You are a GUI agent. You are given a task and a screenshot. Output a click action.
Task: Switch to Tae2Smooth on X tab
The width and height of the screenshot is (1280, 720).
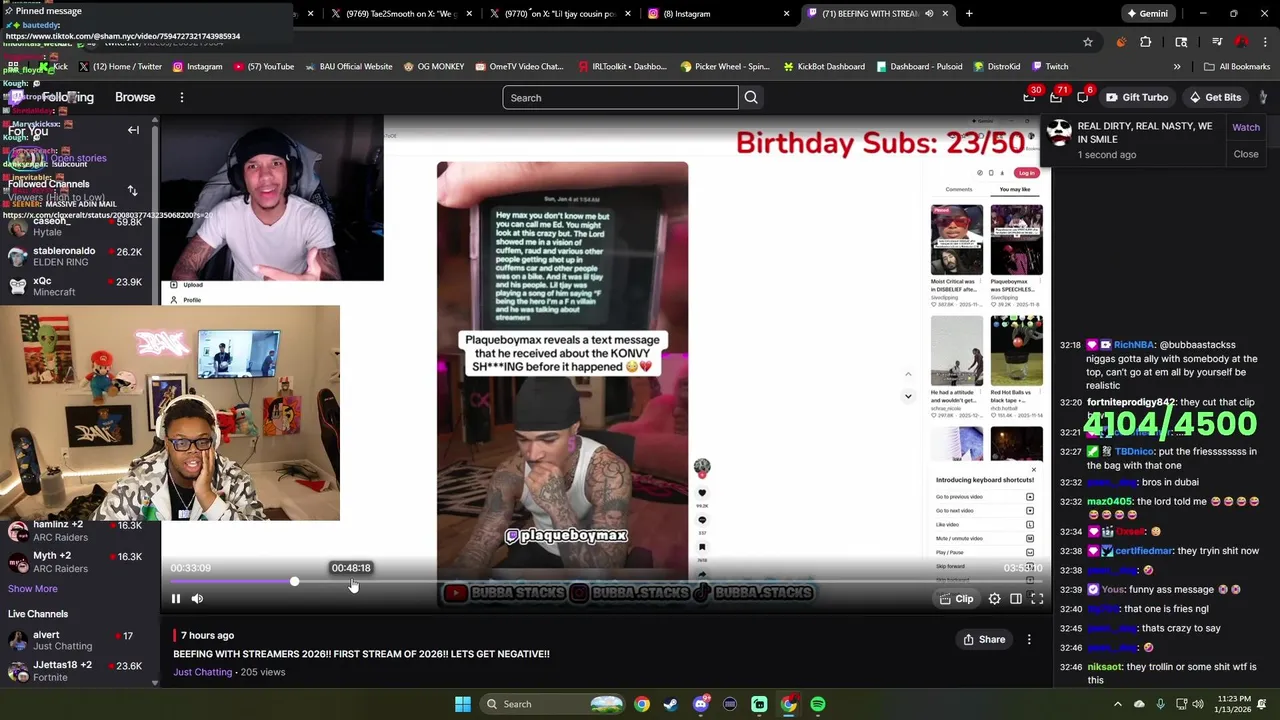coord(400,14)
